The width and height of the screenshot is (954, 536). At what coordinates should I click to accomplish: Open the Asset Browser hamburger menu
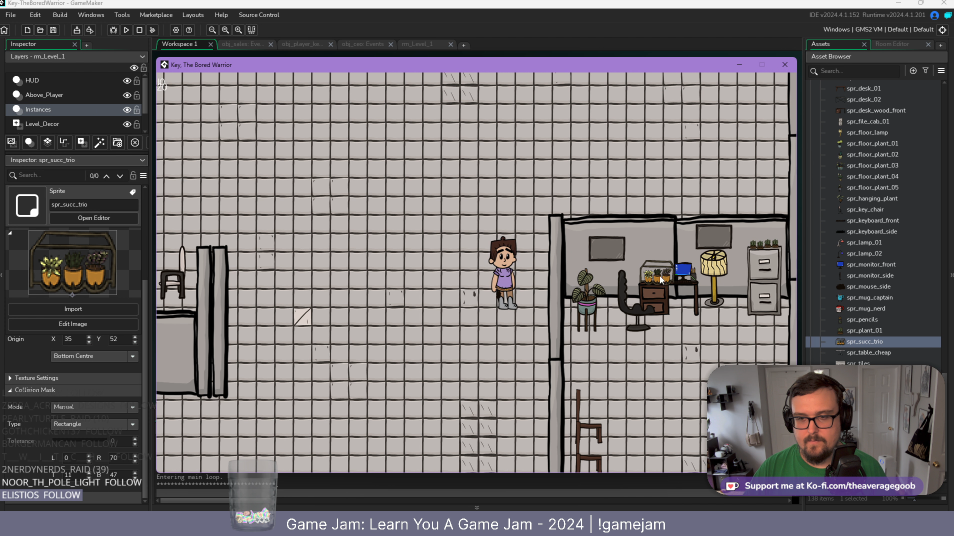coord(941,71)
